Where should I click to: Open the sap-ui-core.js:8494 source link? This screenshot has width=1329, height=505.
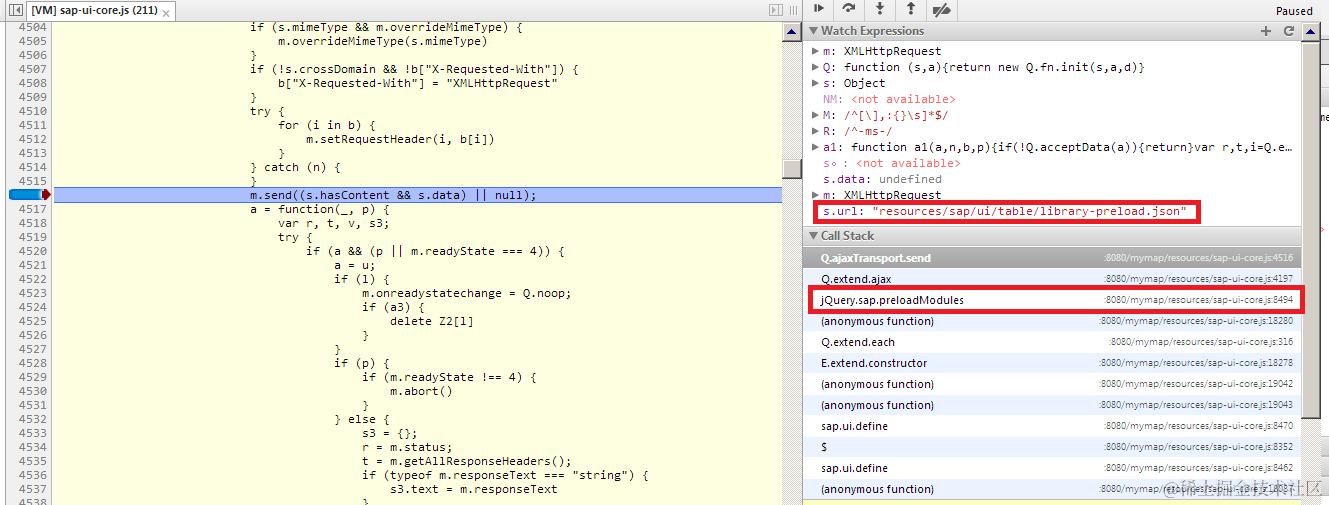point(1200,300)
